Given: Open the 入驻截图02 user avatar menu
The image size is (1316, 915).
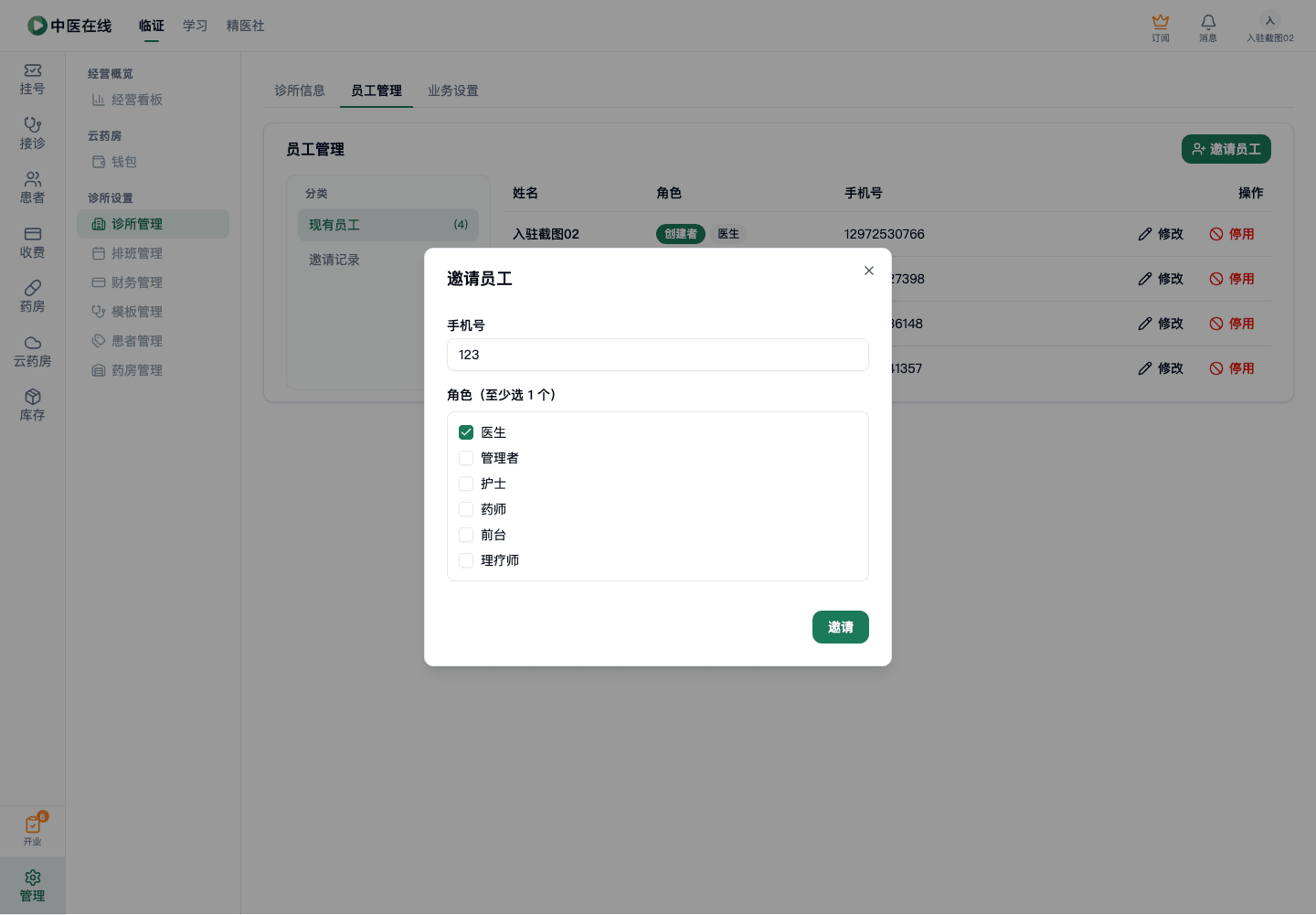Looking at the screenshot, I should (1270, 27).
